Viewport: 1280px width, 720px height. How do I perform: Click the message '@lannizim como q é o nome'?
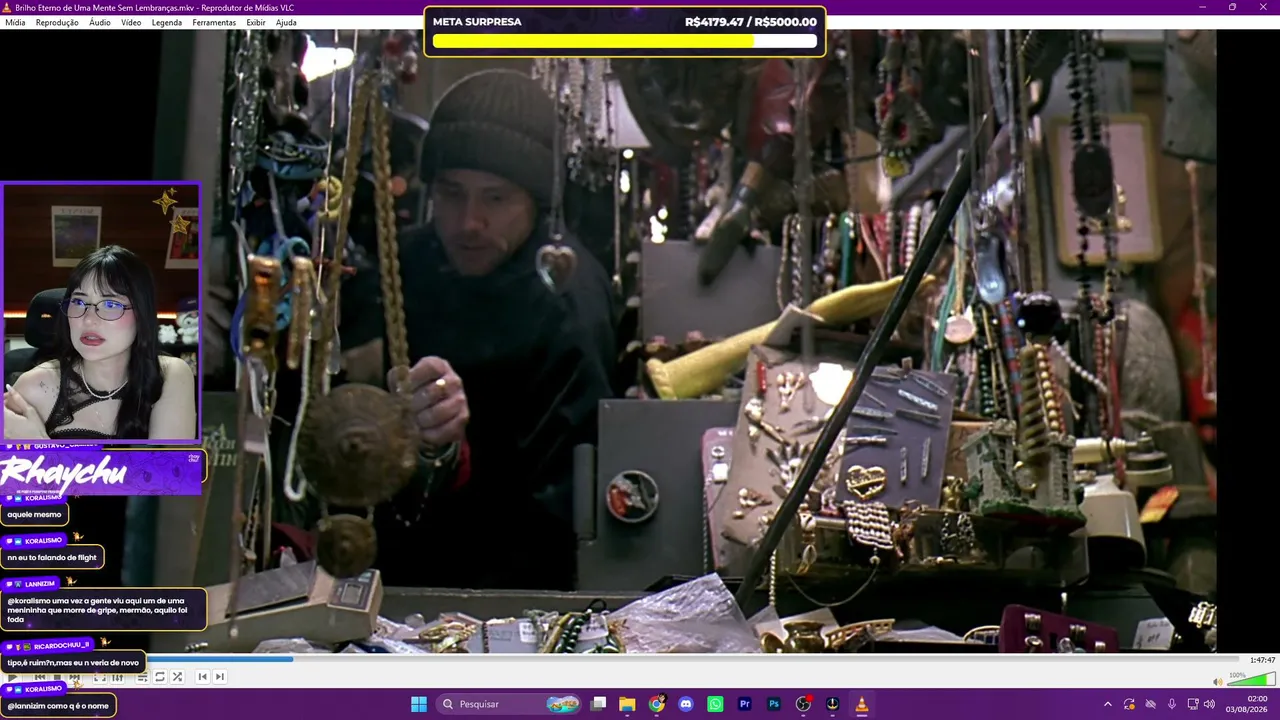pos(58,706)
